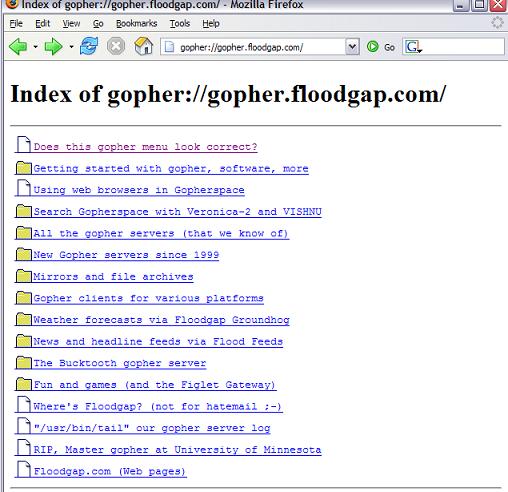Screen dimensions: 508x492
Task: Go to the Home page icon
Action: 144,46
